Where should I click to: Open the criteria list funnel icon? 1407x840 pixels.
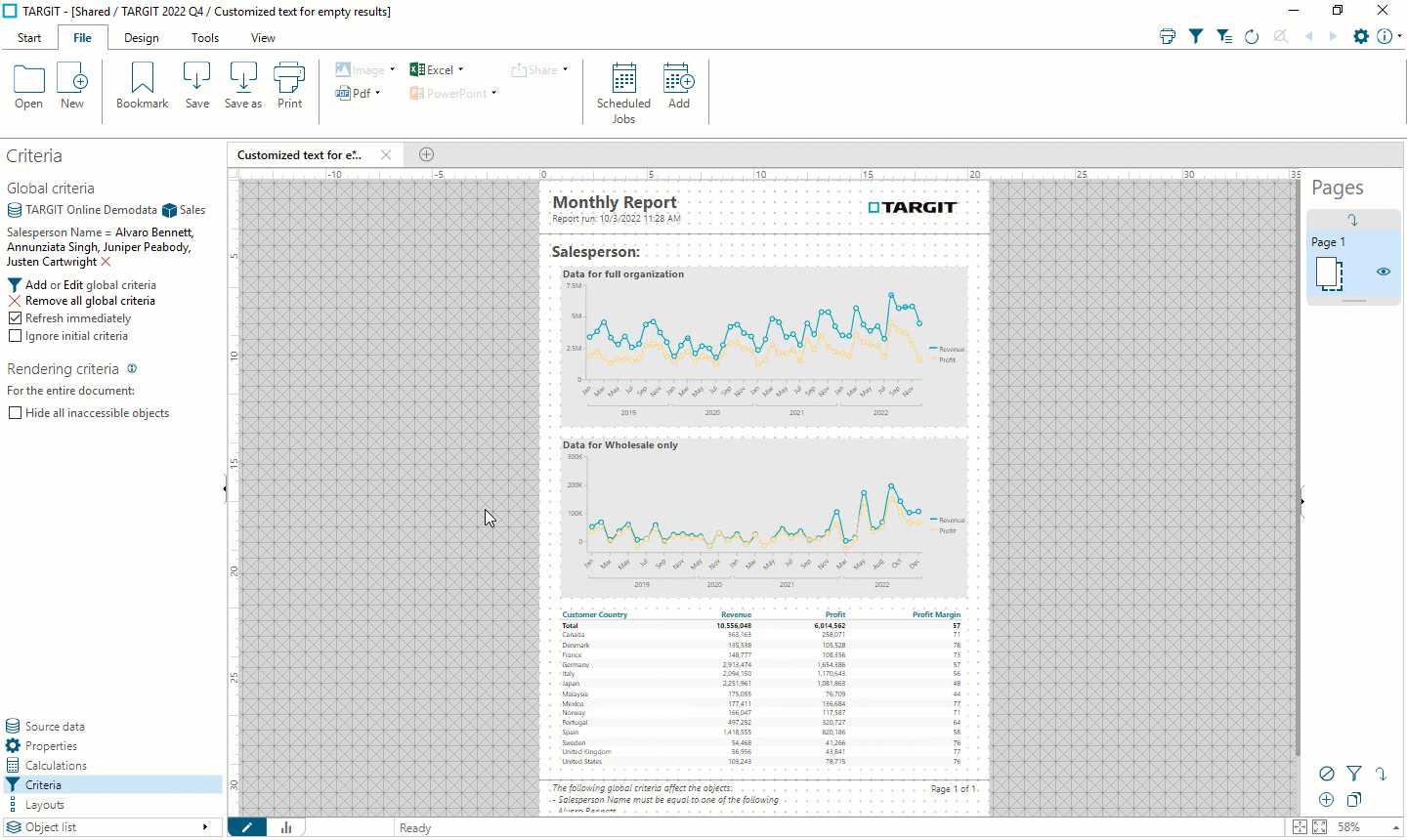coord(1224,36)
